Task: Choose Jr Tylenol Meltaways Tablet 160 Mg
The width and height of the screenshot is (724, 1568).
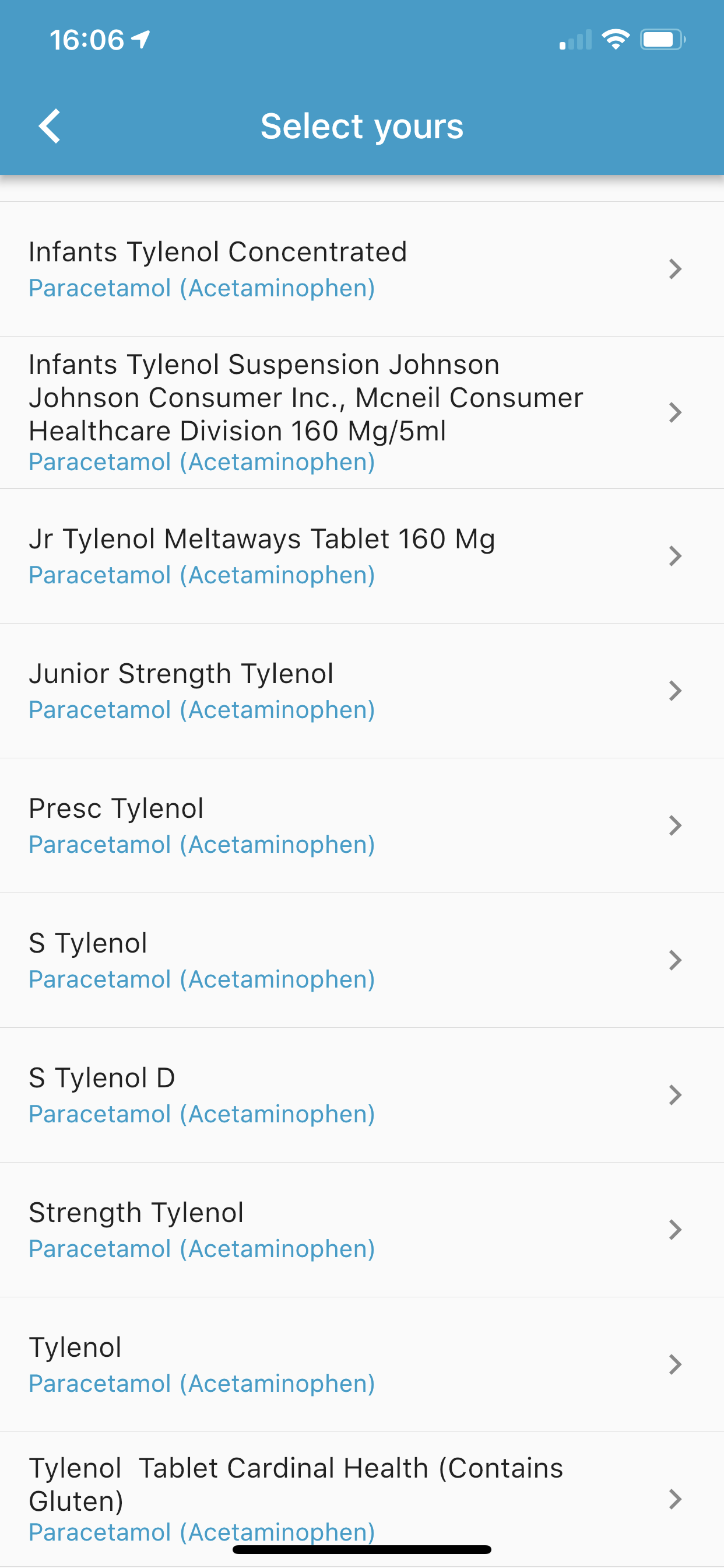Action: [362, 556]
